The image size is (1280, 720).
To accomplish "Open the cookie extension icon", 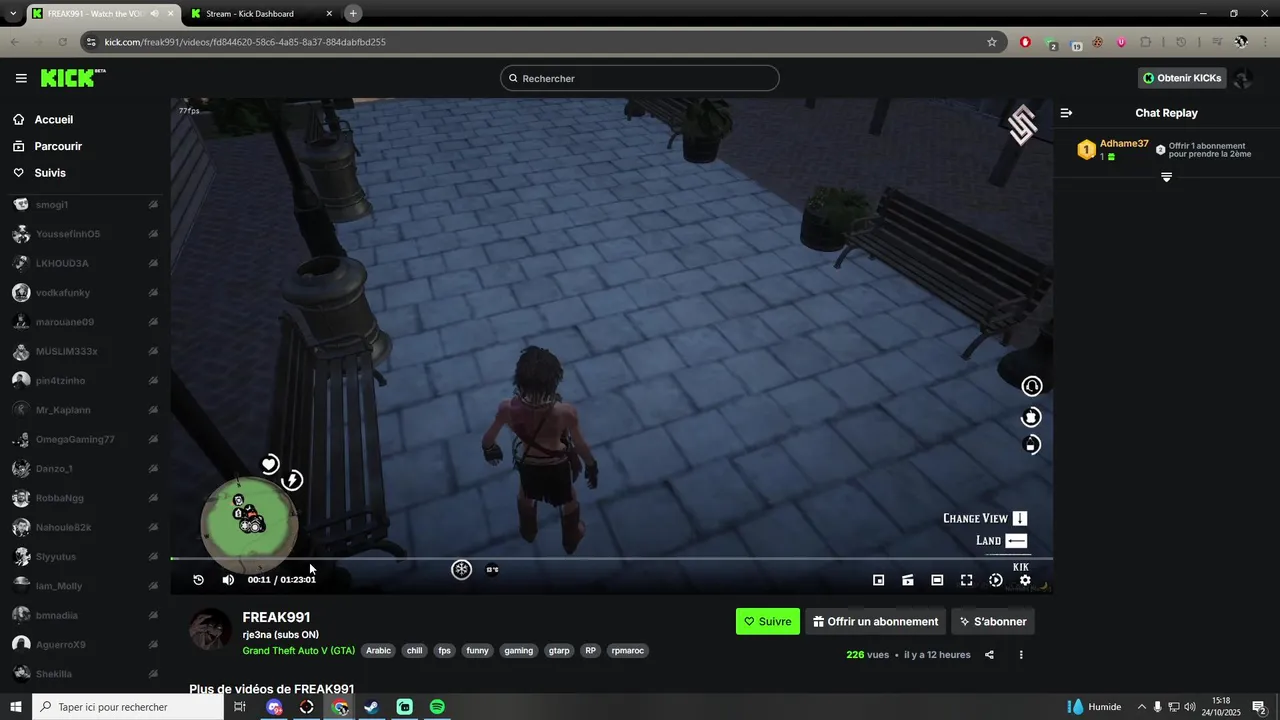I will (x=1098, y=42).
